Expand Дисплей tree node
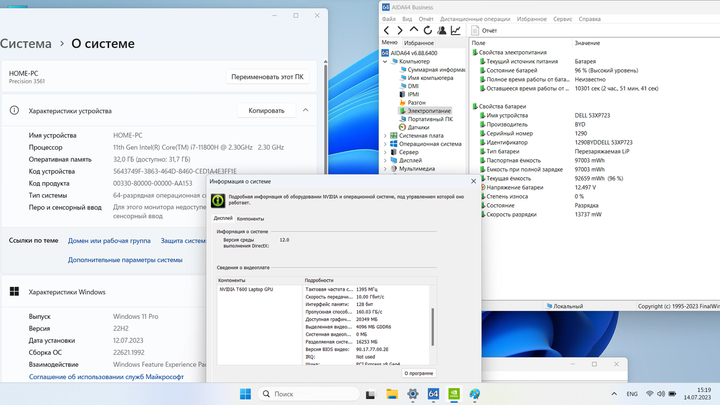The height and width of the screenshot is (405, 720). tap(385, 160)
